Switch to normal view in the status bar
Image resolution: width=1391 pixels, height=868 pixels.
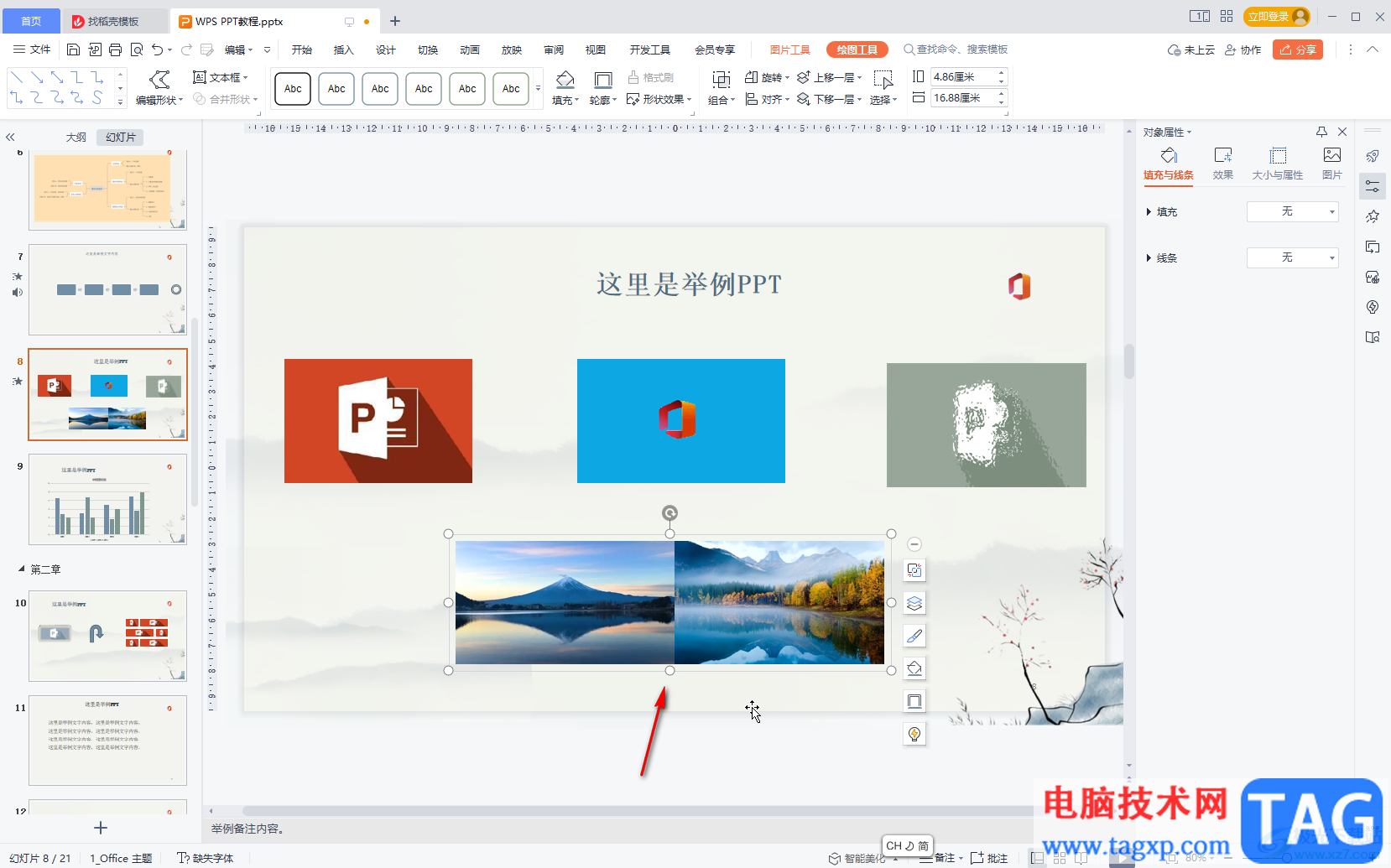point(1037,858)
